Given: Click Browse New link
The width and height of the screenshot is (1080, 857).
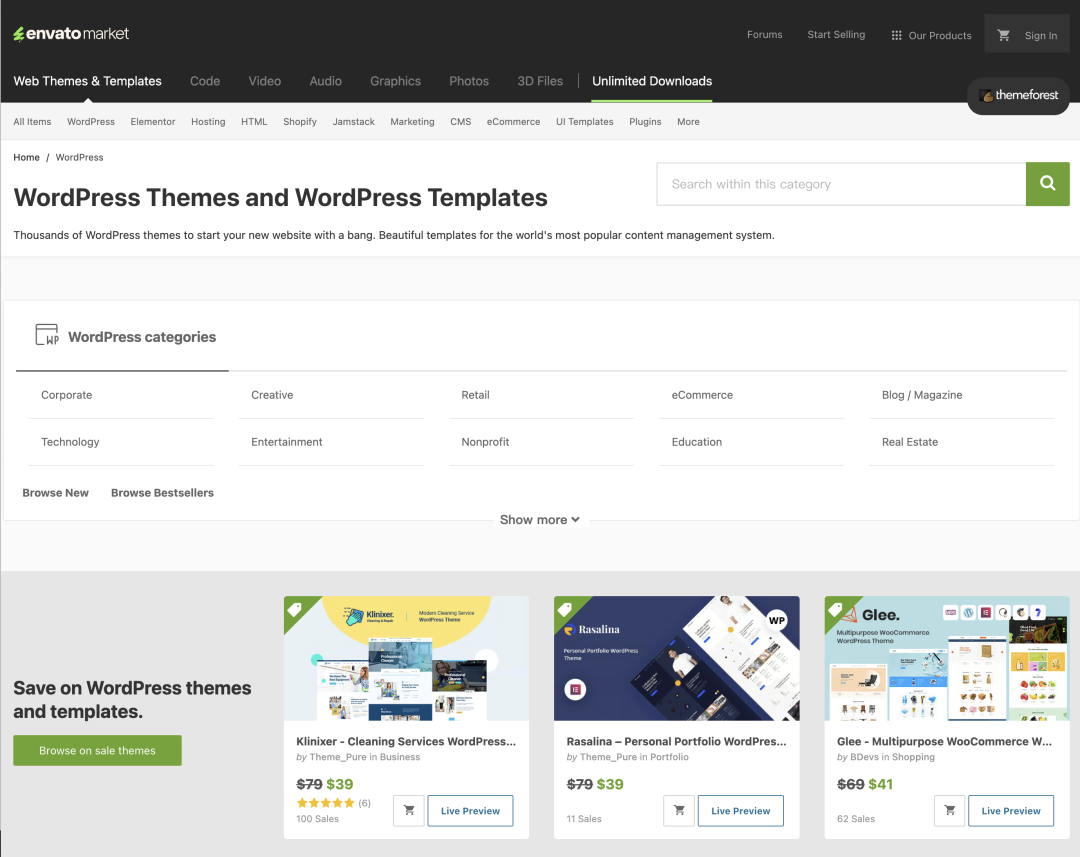Looking at the screenshot, I should [56, 493].
